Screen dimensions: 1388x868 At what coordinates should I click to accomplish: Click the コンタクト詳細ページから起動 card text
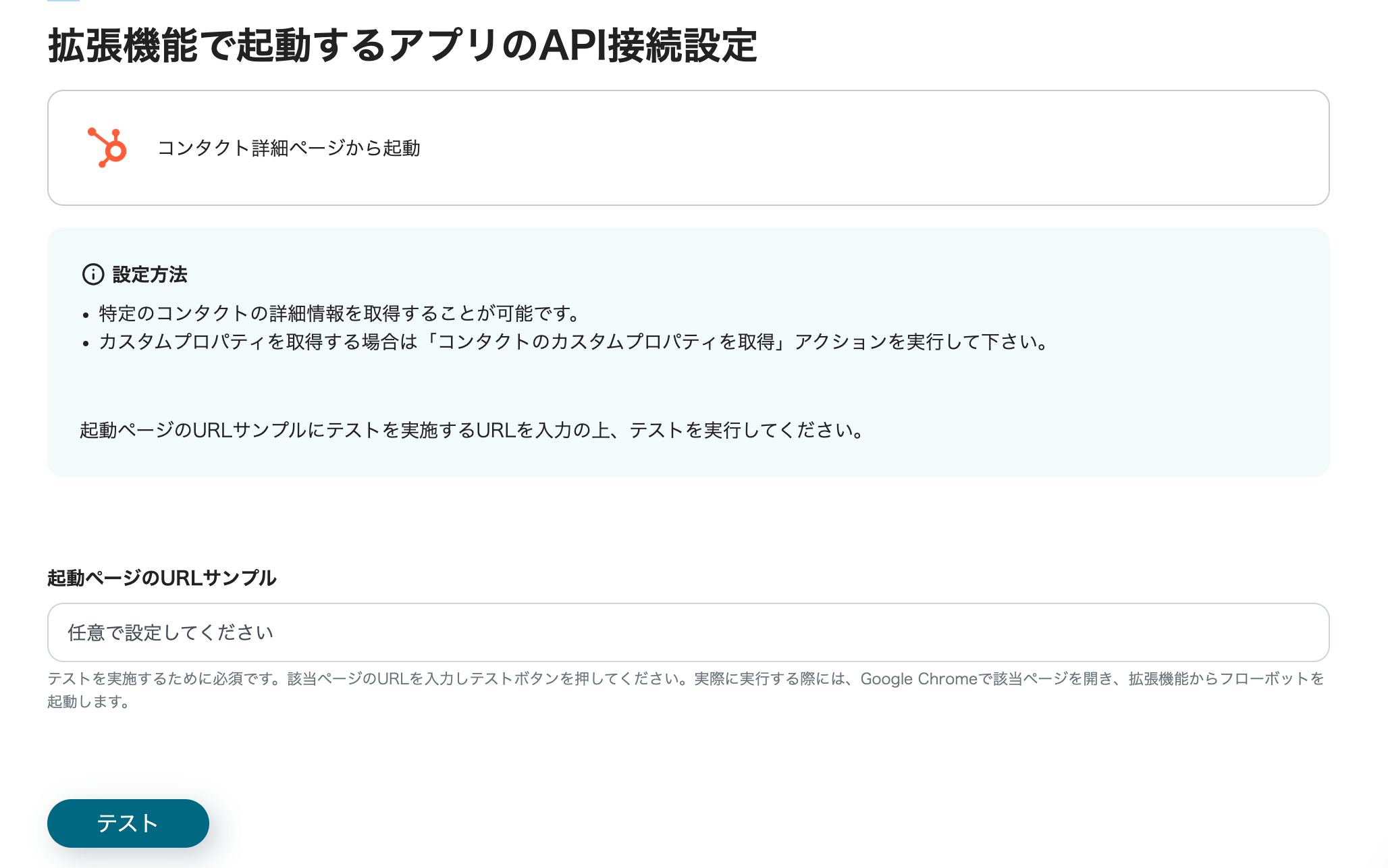click(x=288, y=148)
